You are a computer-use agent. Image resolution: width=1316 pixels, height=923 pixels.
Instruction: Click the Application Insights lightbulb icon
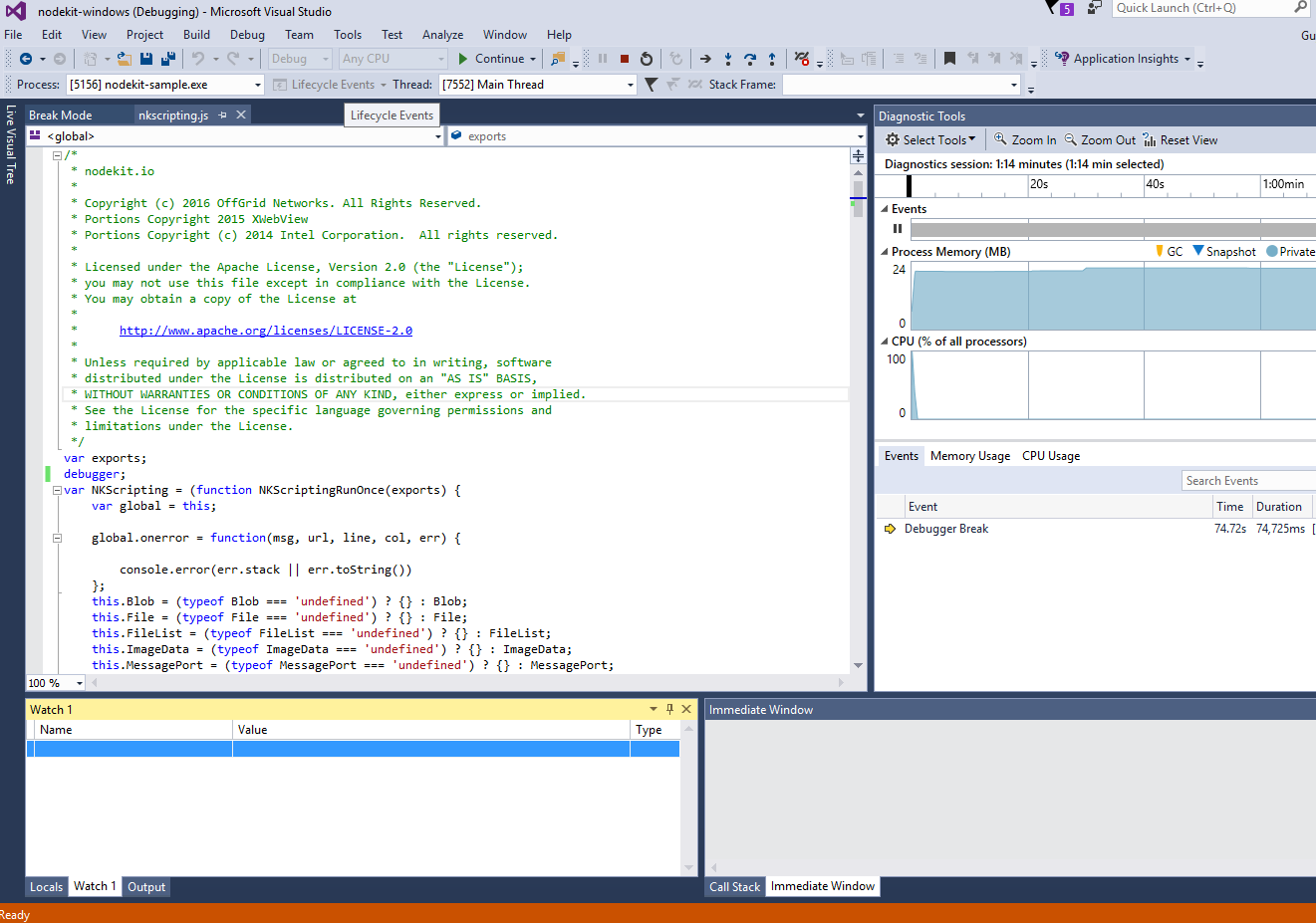point(1062,59)
